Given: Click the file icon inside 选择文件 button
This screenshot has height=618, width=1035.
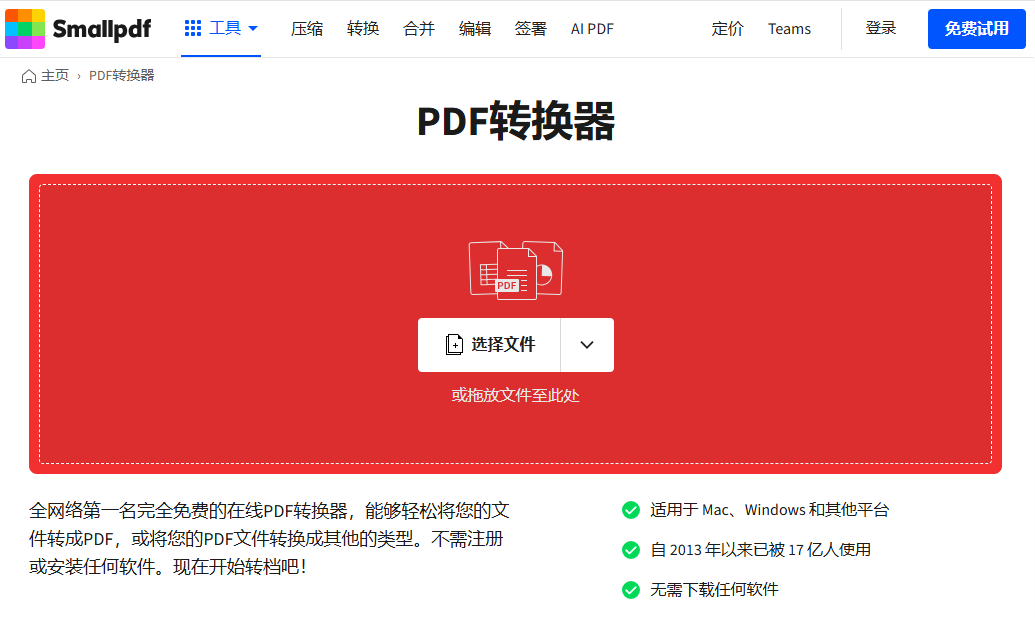Looking at the screenshot, I should pos(454,345).
